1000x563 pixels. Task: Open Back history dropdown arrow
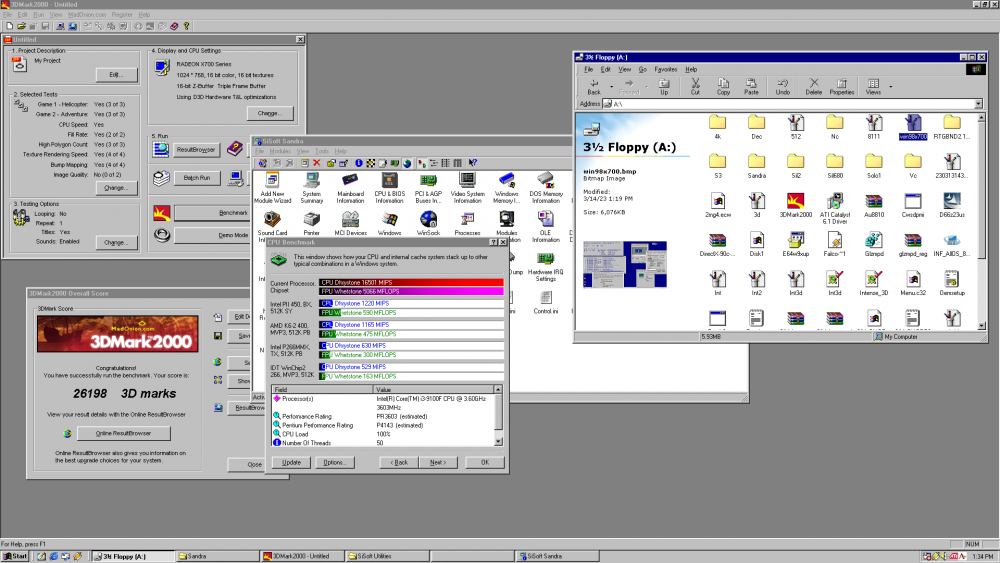click(612, 87)
